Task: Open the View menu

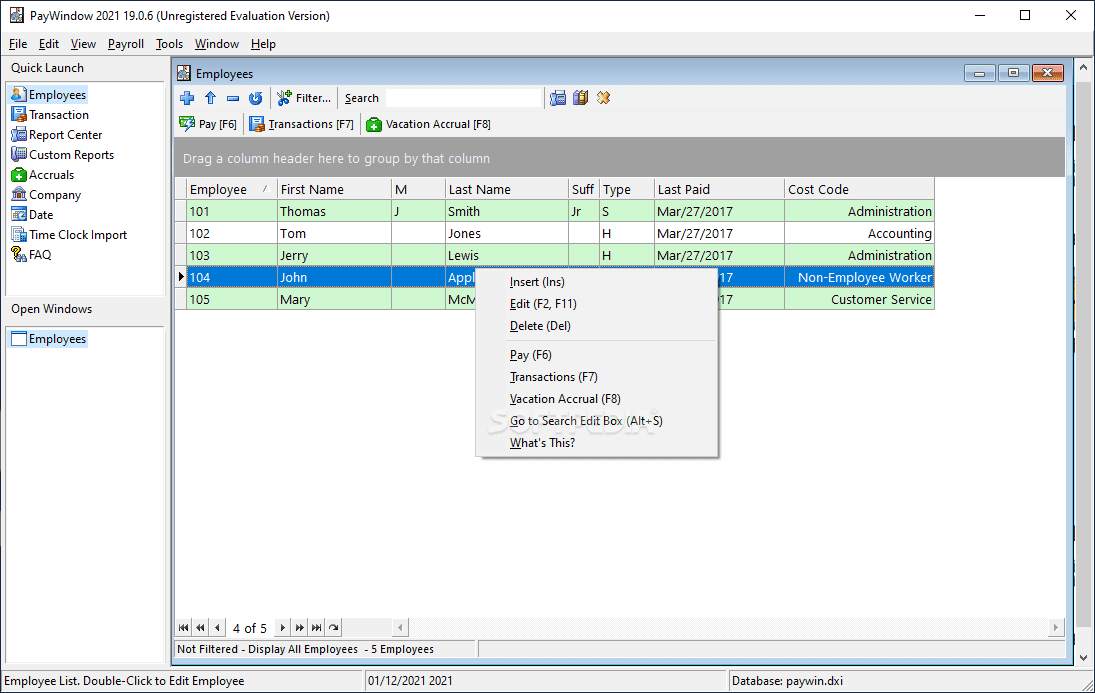Action: [x=83, y=44]
